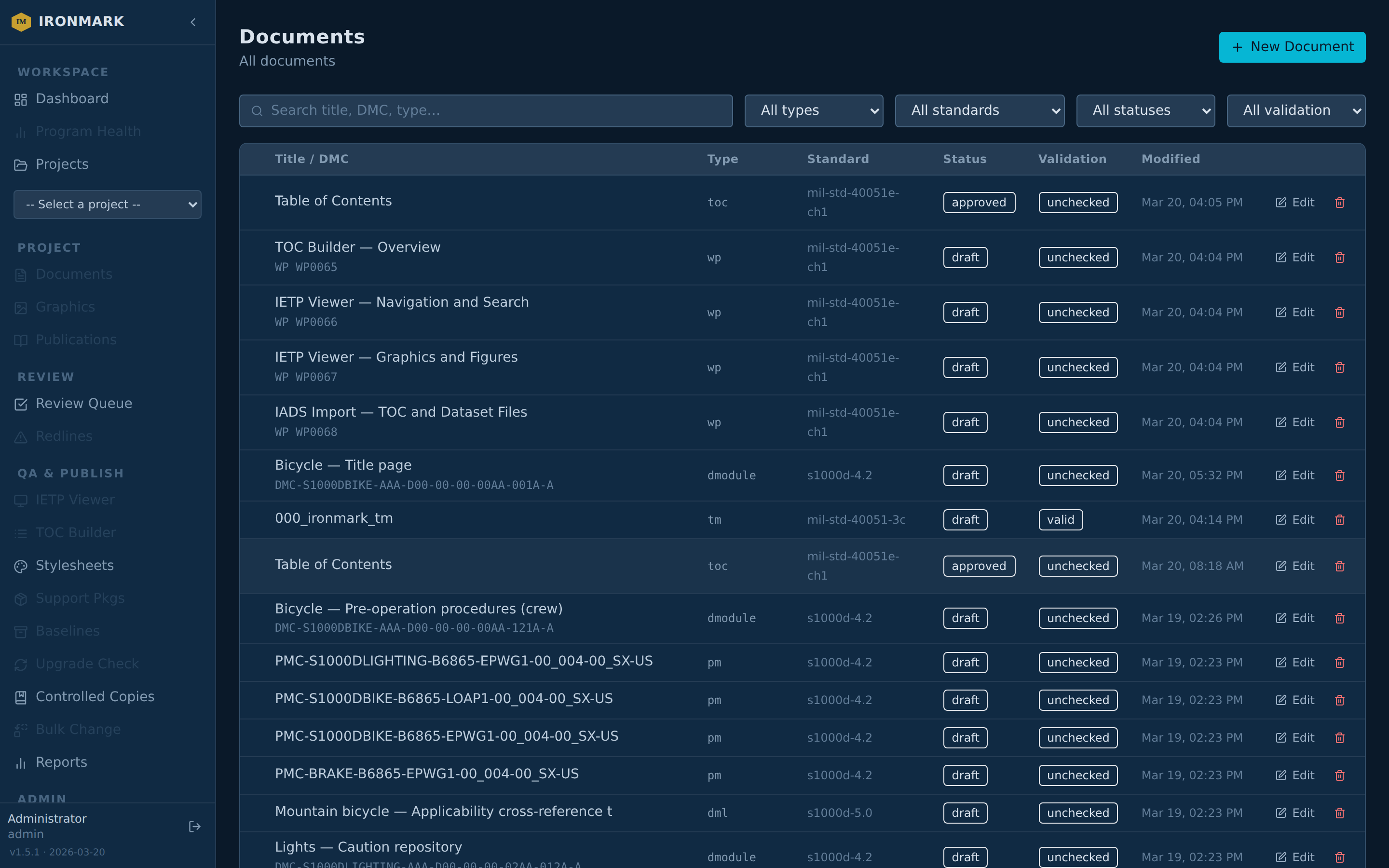Edit the TOC Builder — Overview document
Screen dimensions: 1389x868
1295,258
